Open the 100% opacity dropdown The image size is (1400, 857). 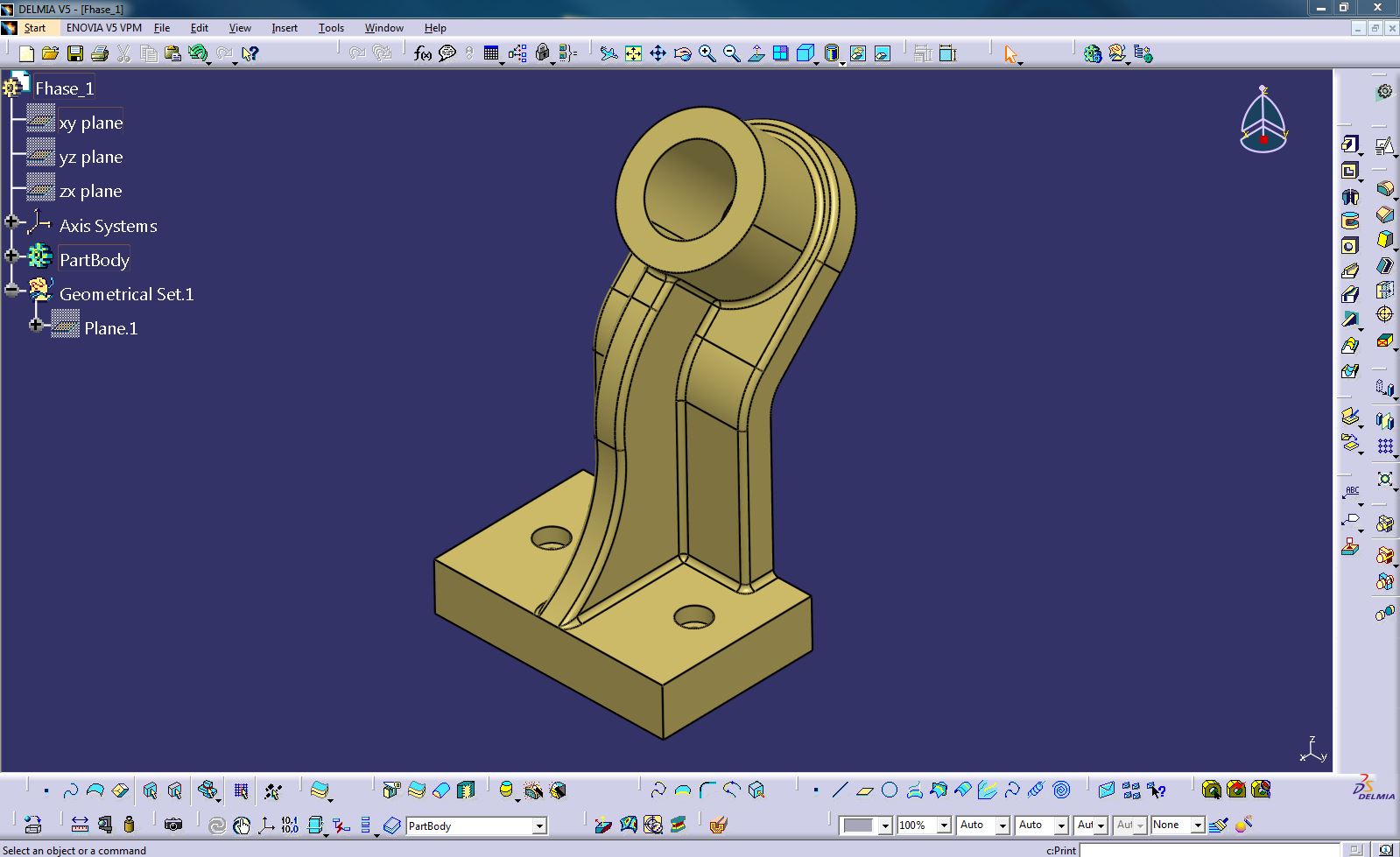944,825
